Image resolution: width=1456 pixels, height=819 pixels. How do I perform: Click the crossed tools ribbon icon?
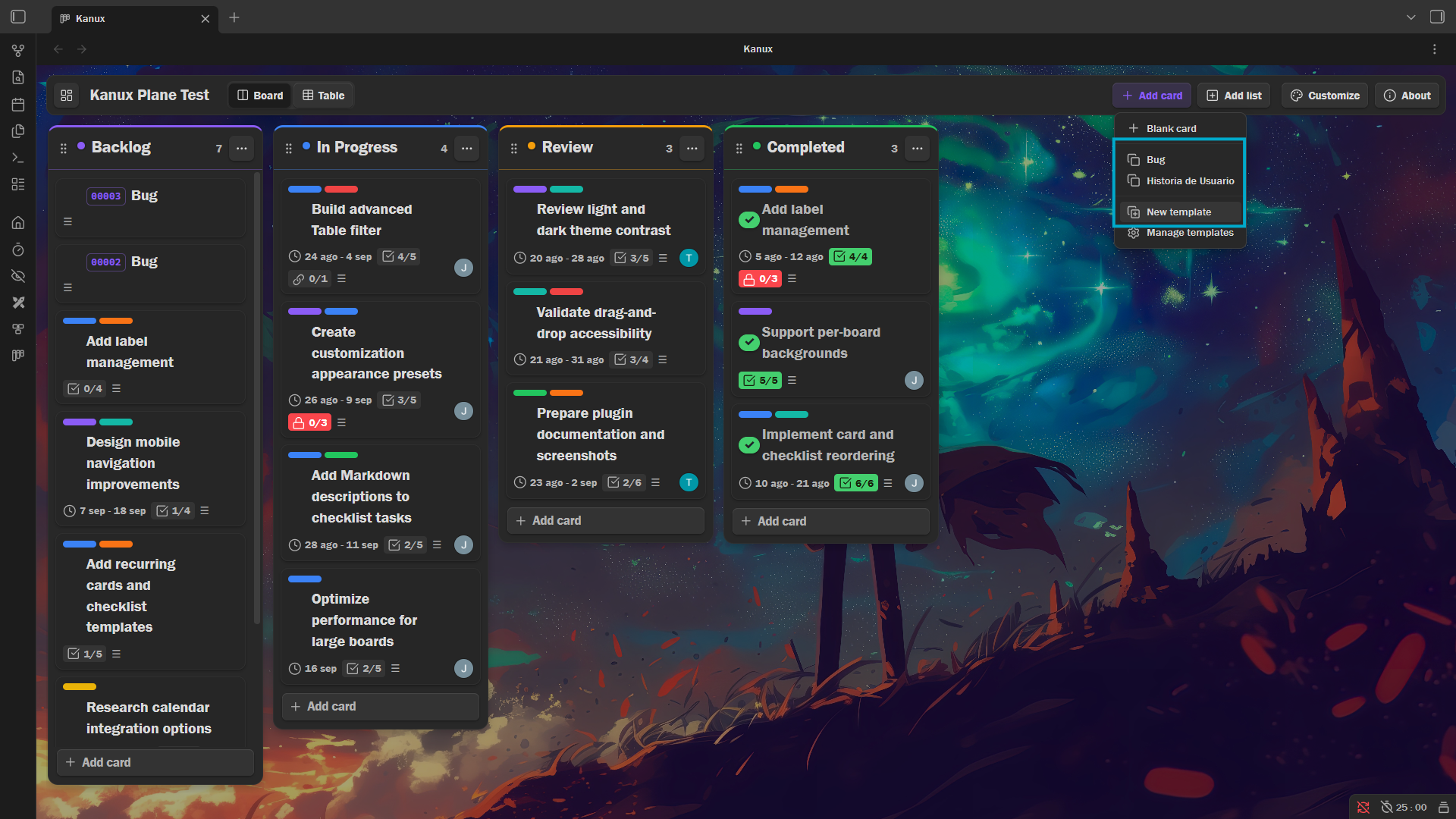click(x=18, y=303)
